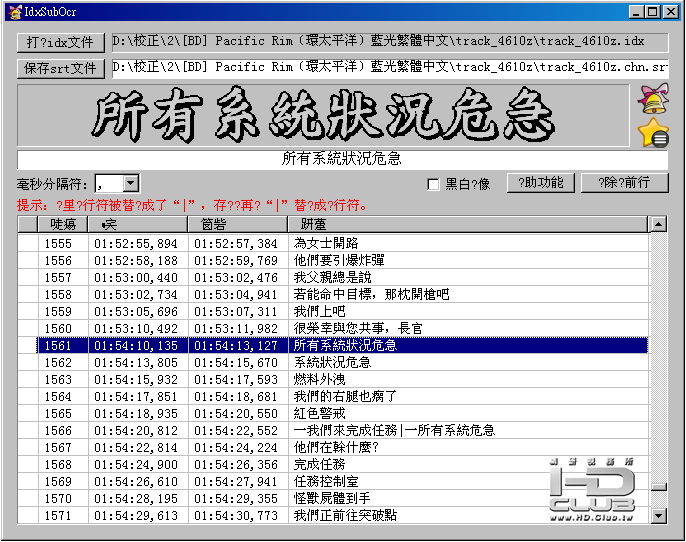Click the 打?idx文件 button
Viewport: 686px width, 542px height.
click(61, 42)
